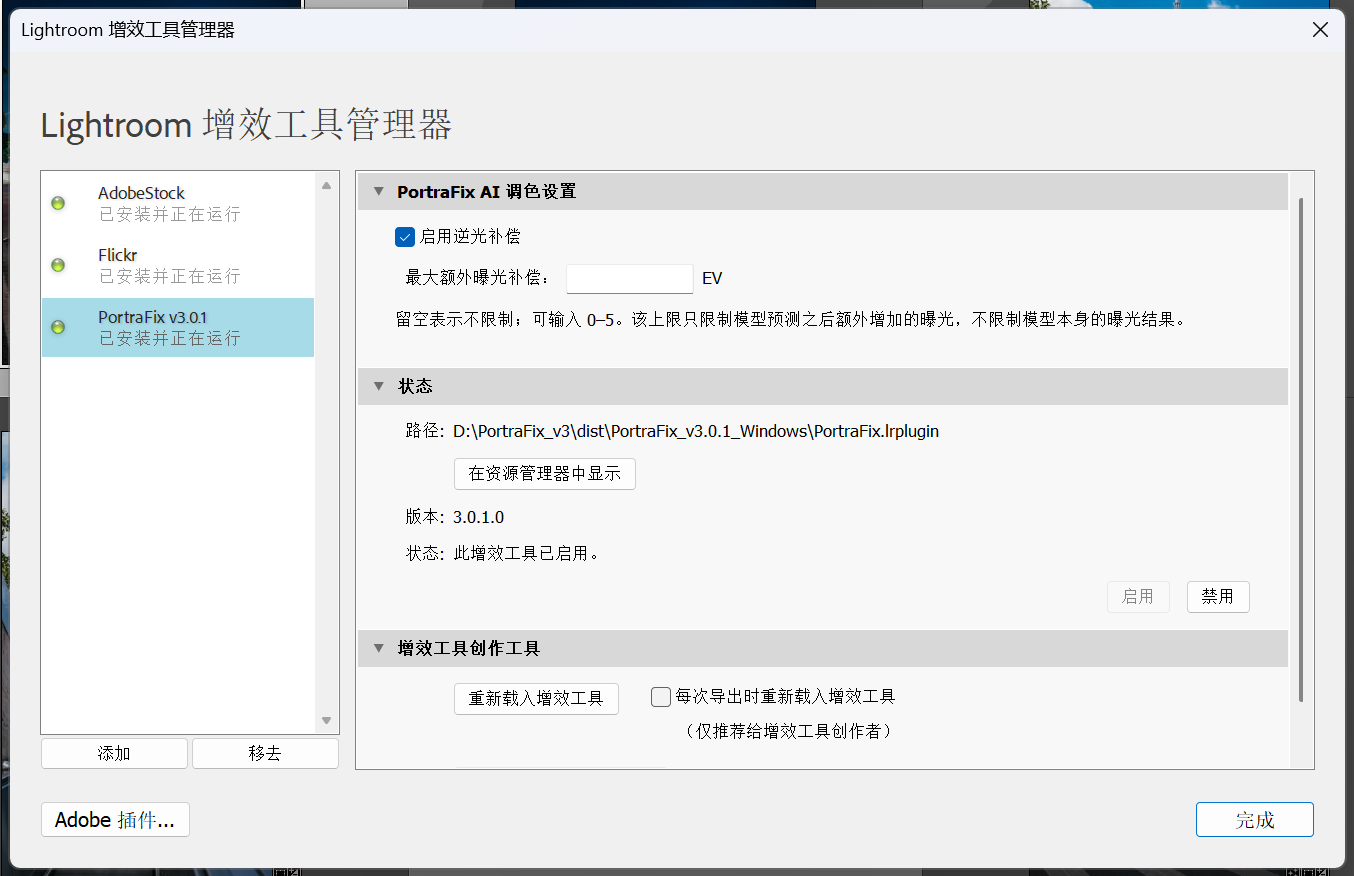Viewport: 1354px width, 876px height.
Task: Select AdobeStock in the plugin list
Action: [x=178, y=203]
